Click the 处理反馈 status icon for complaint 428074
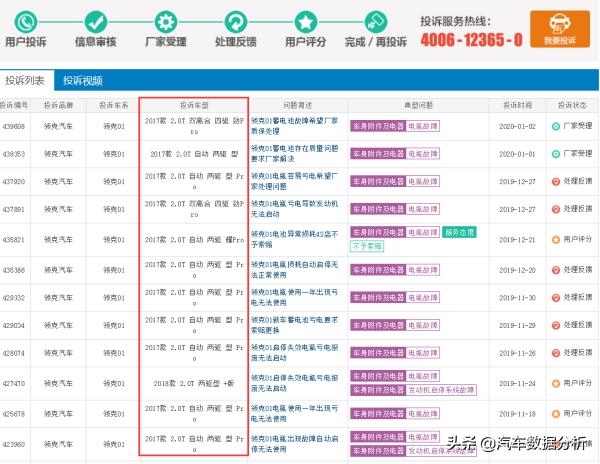600x464 pixels. tap(556, 353)
